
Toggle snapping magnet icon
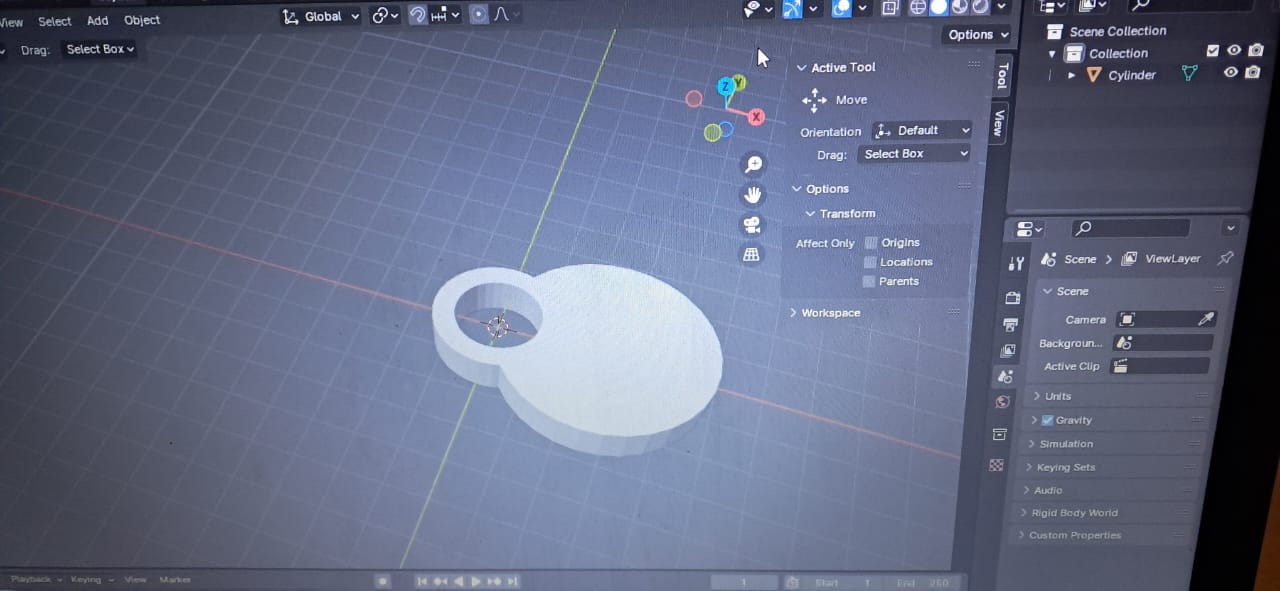(x=418, y=14)
